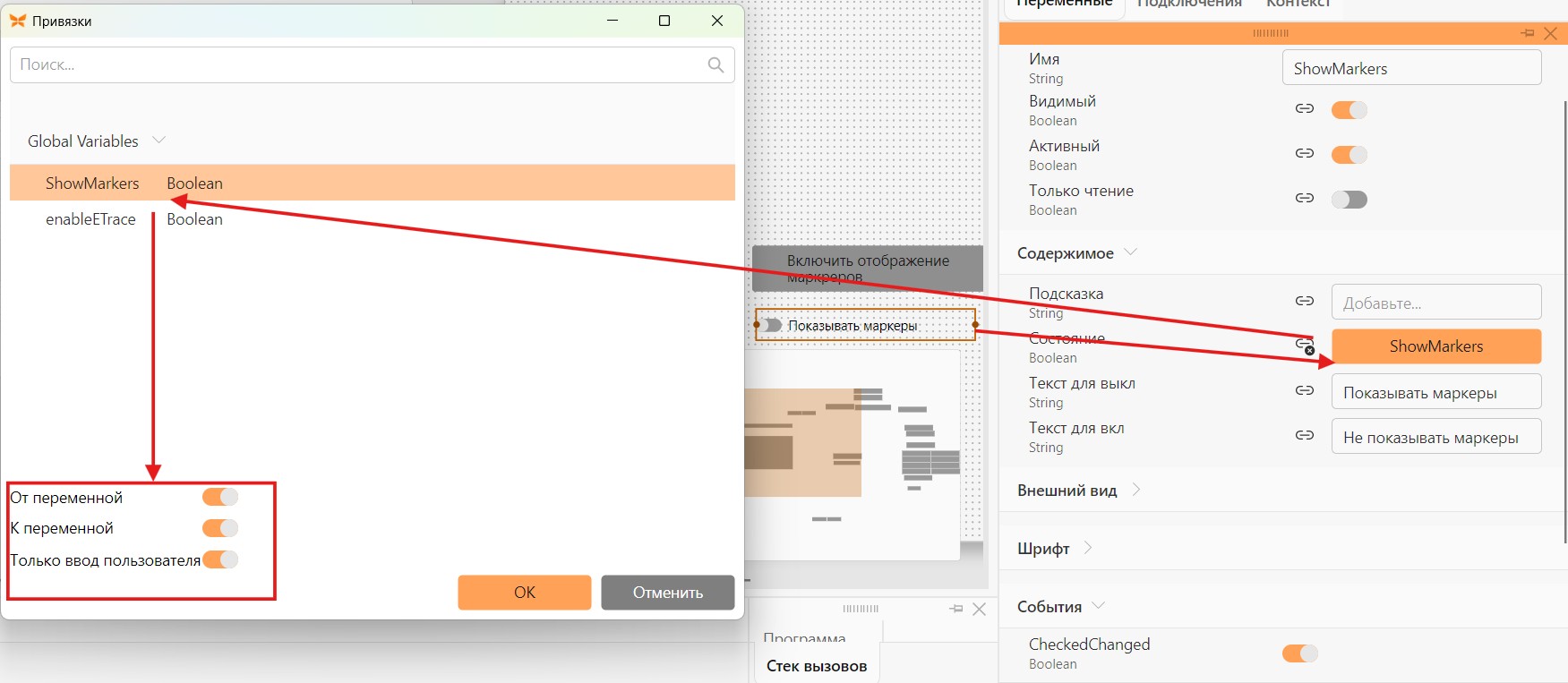Screen dimensions: 1568x683
Task: Switch to Стек вызовов tab
Action: (x=817, y=666)
